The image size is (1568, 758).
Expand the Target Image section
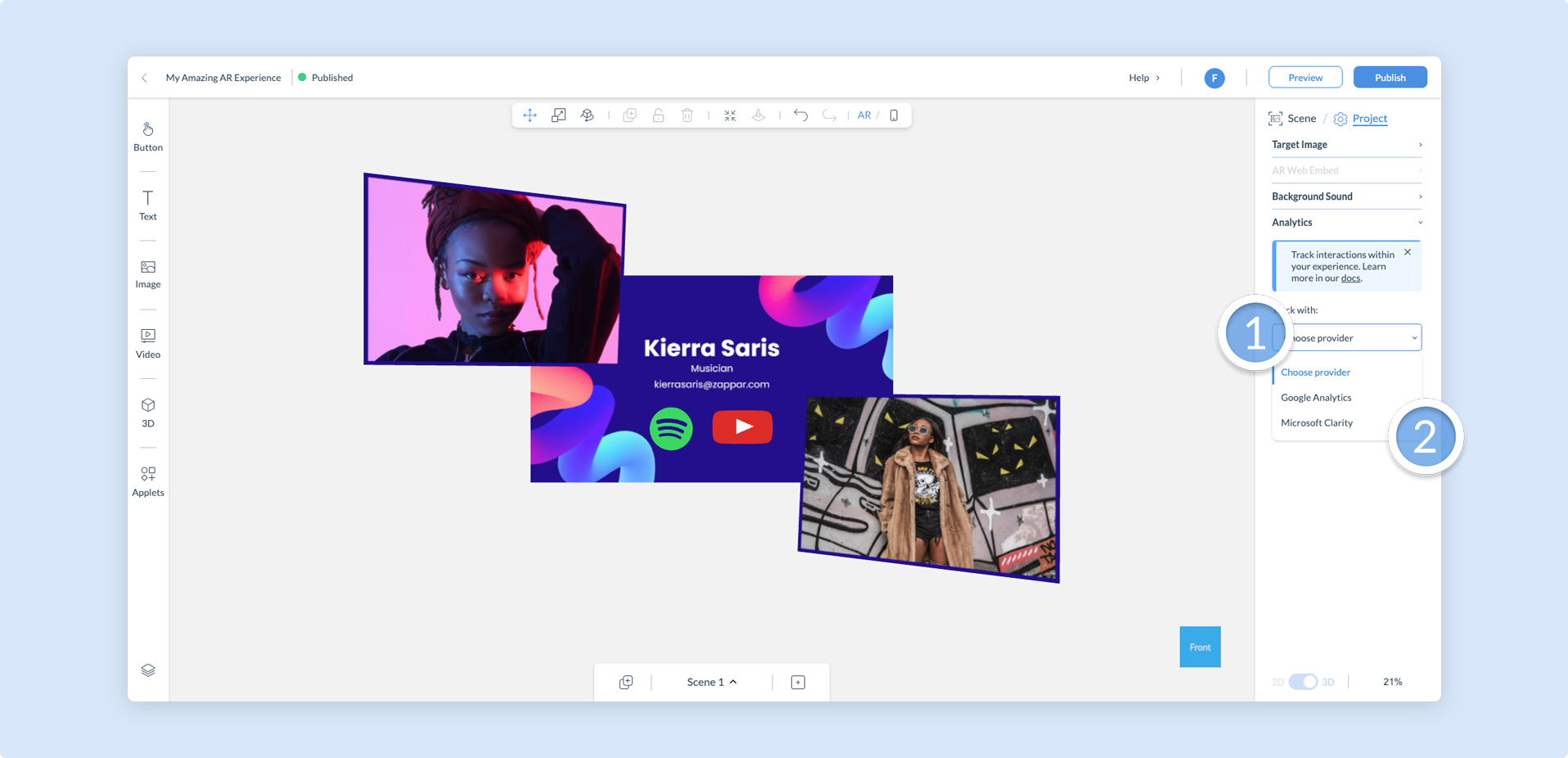pos(1347,145)
